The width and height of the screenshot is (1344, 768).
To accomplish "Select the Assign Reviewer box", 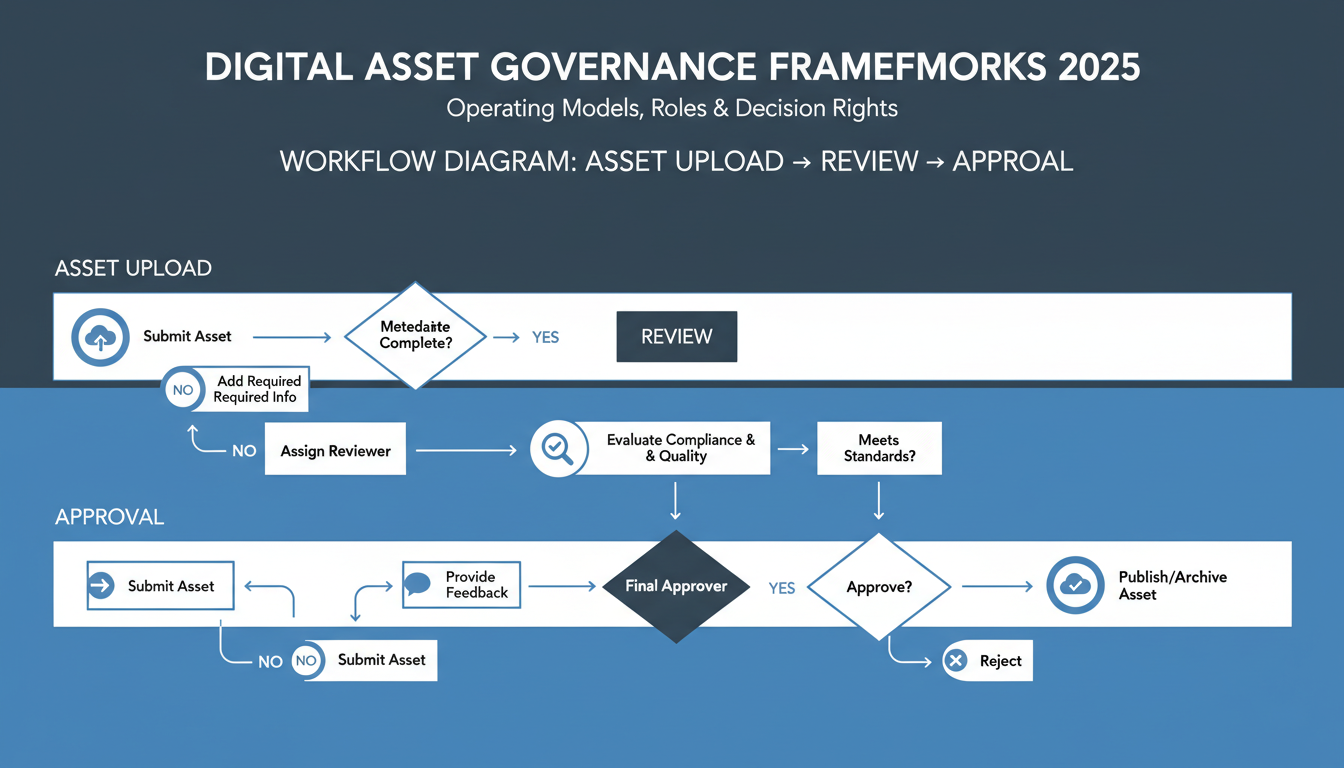I will [x=335, y=449].
